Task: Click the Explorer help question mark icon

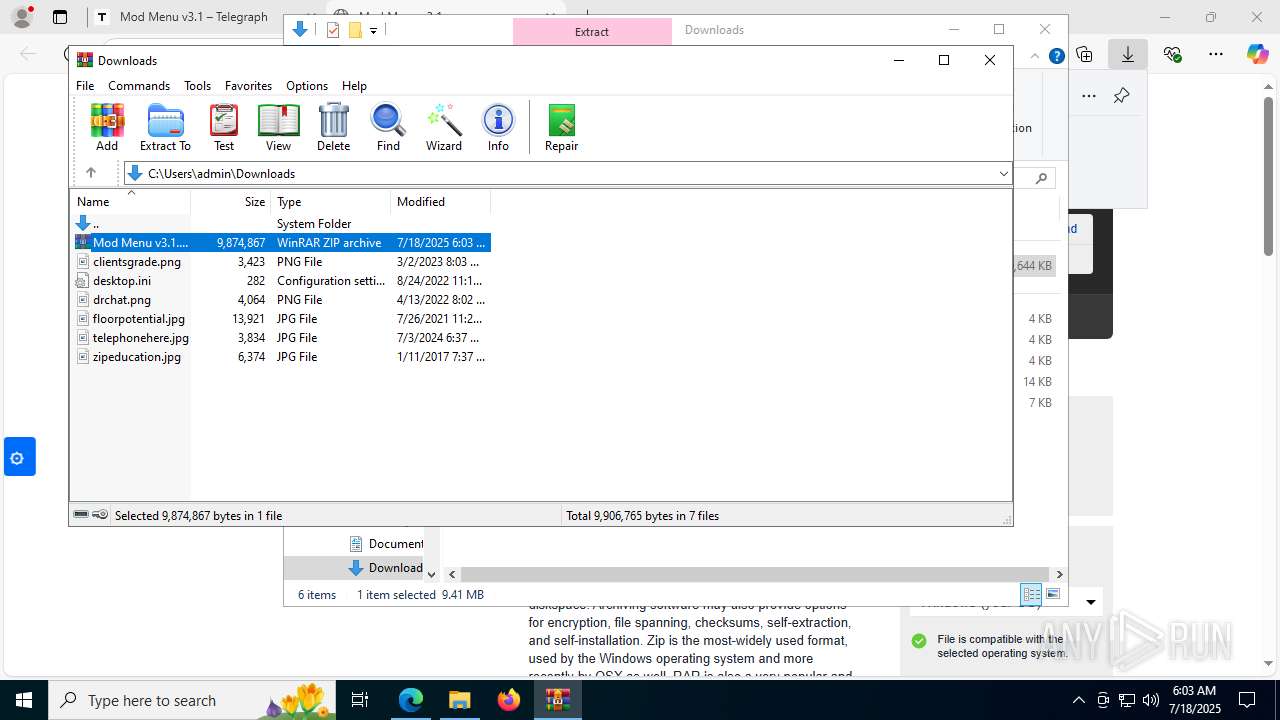Action: click(1056, 56)
